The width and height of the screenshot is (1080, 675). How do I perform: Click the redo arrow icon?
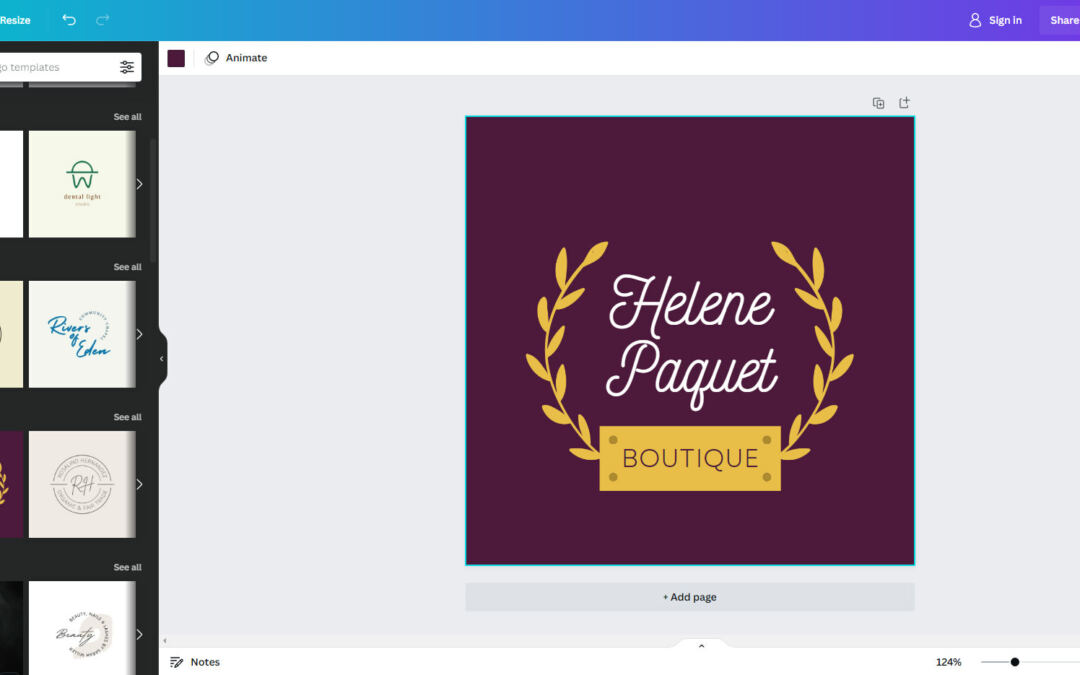(x=102, y=20)
